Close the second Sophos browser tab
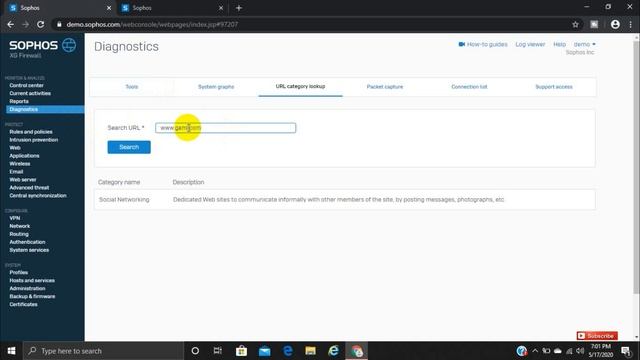Viewport: 640px width, 360px height. pyautogui.click(x=221, y=8)
